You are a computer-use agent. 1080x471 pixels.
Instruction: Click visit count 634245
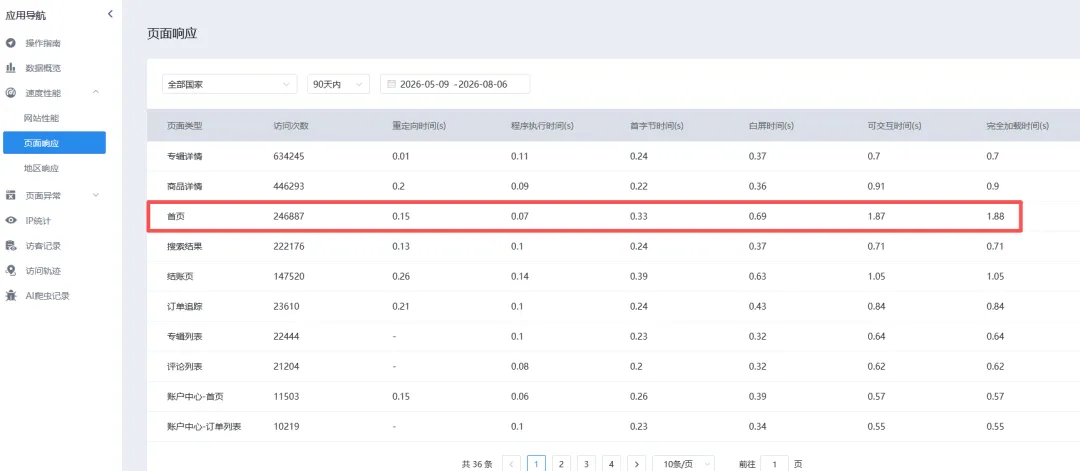click(x=289, y=156)
